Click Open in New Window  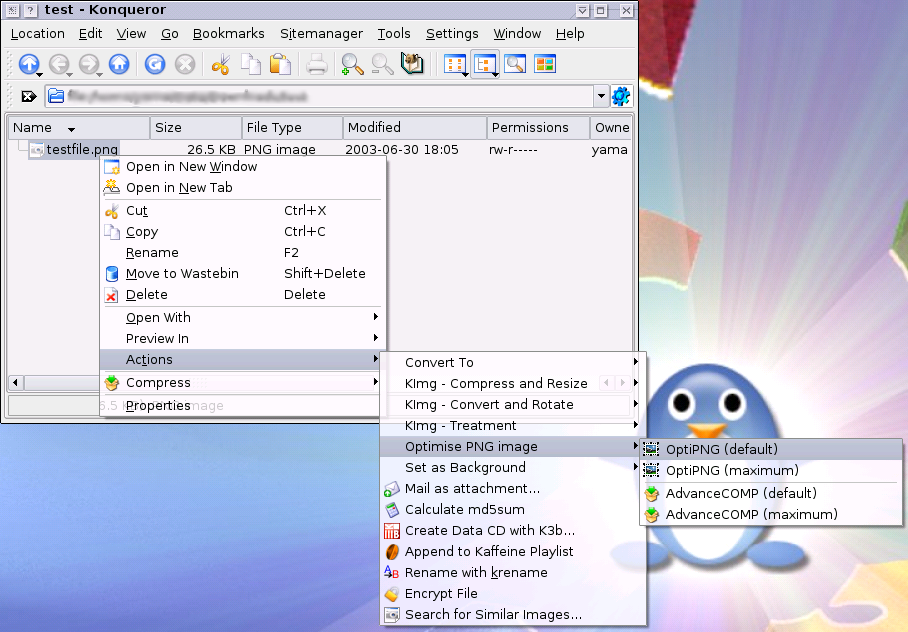[242, 167]
